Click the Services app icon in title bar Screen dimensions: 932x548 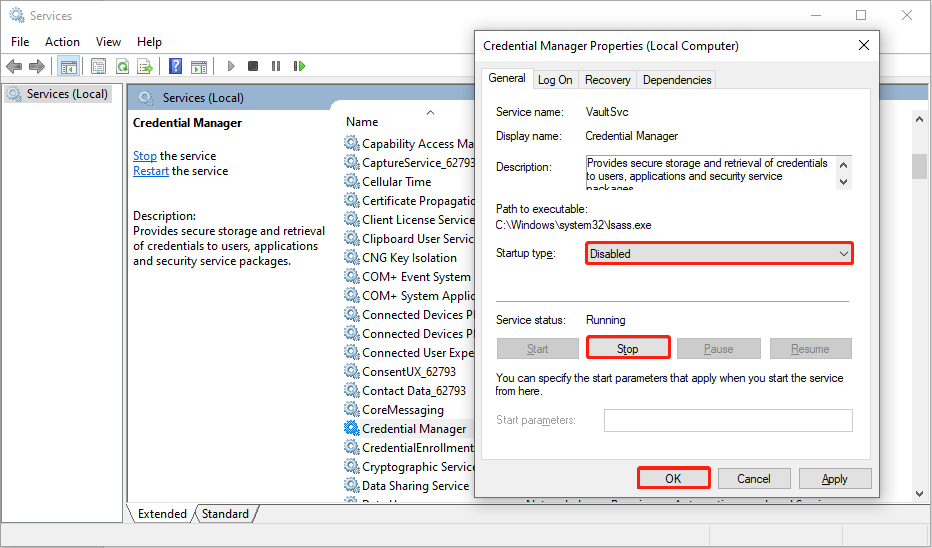click(x=17, y=15)
